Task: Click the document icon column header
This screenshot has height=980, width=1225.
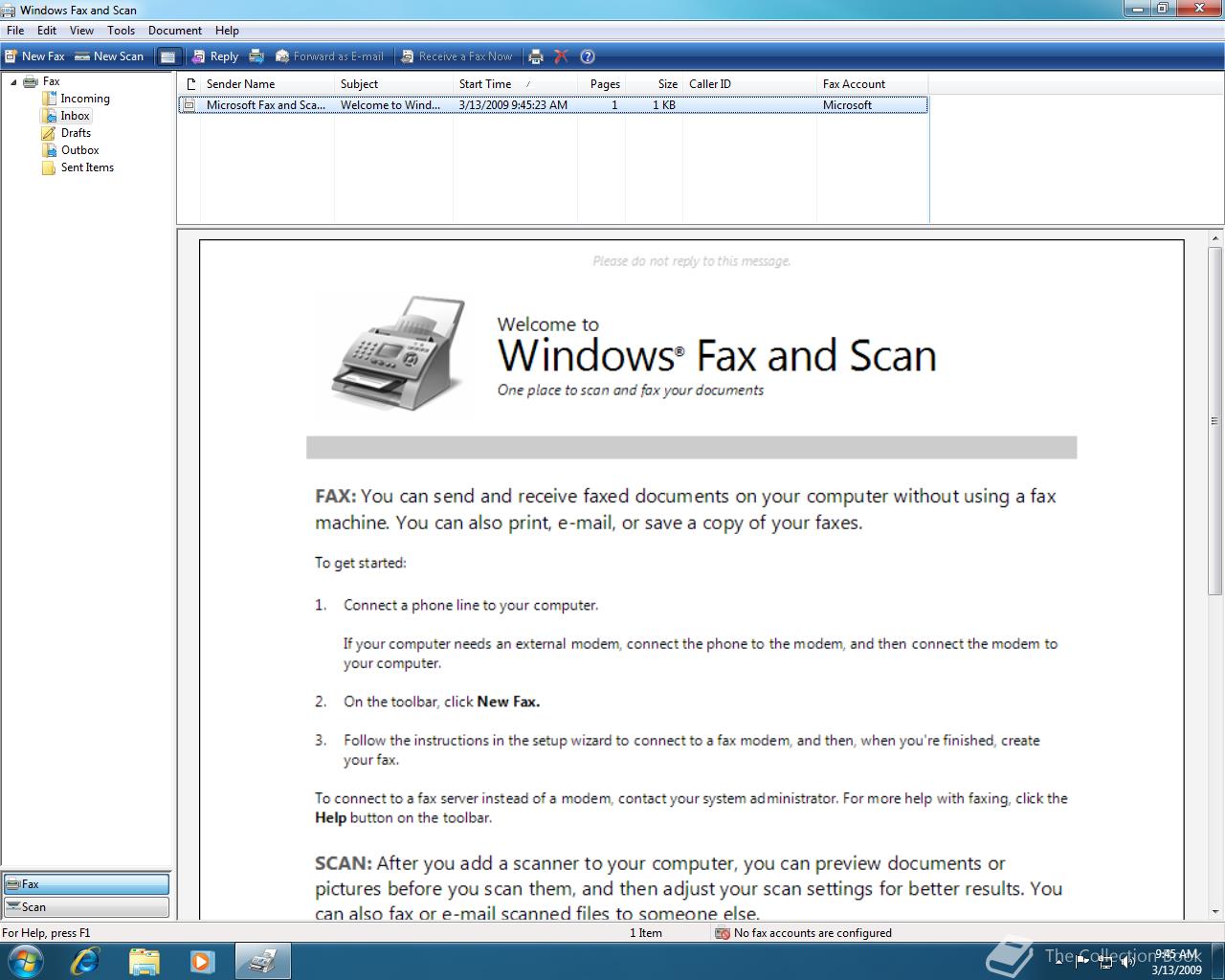Action: [x=189, y=84]
